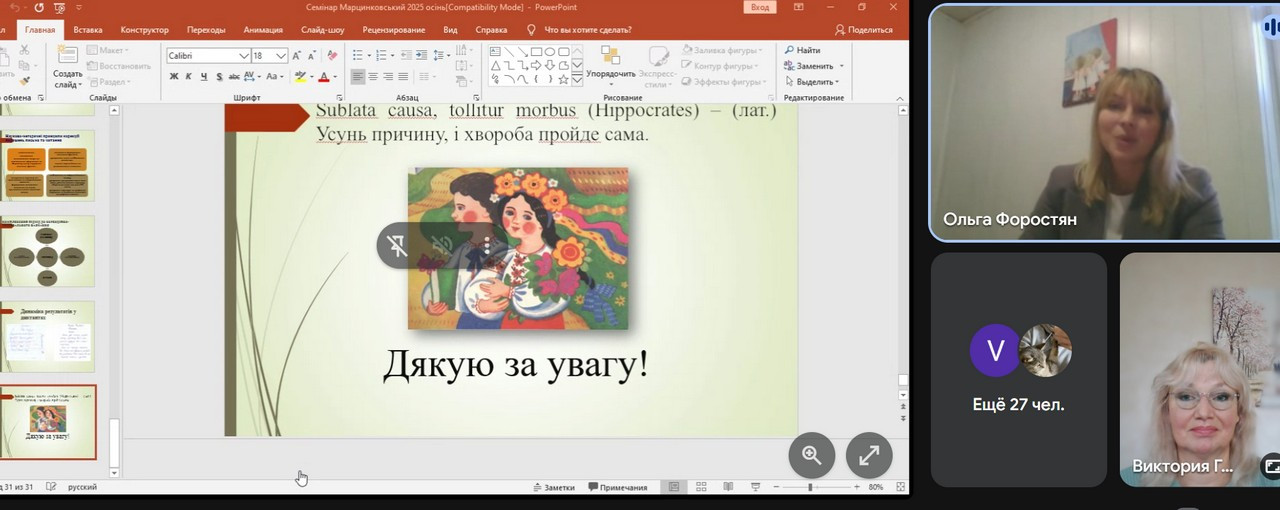The width and height of the screenshot is (1280, 510).
Task: Click the Вход sign-in button
Action: click(760, 7)
